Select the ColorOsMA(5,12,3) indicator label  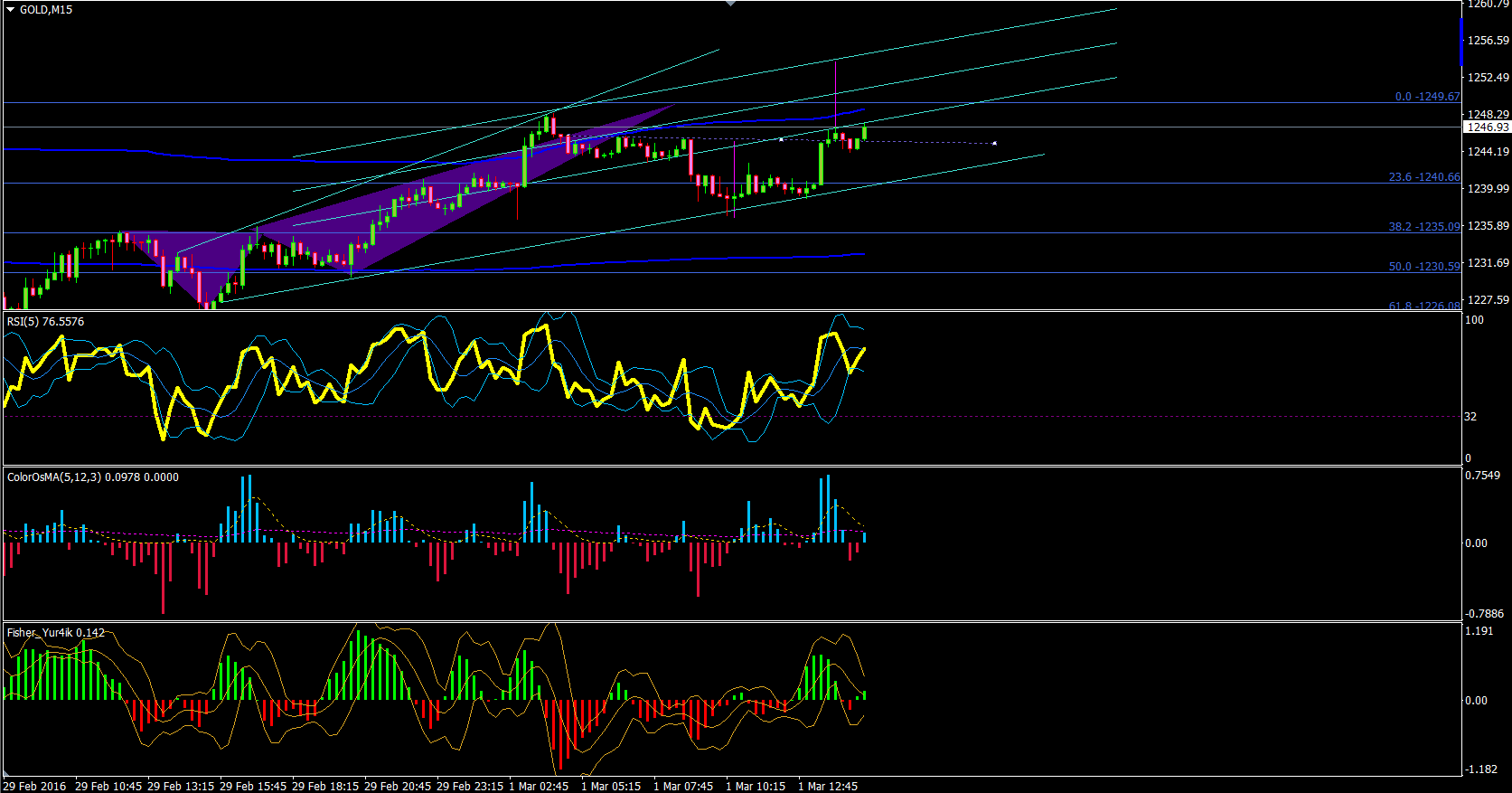(x=93, y=477)
